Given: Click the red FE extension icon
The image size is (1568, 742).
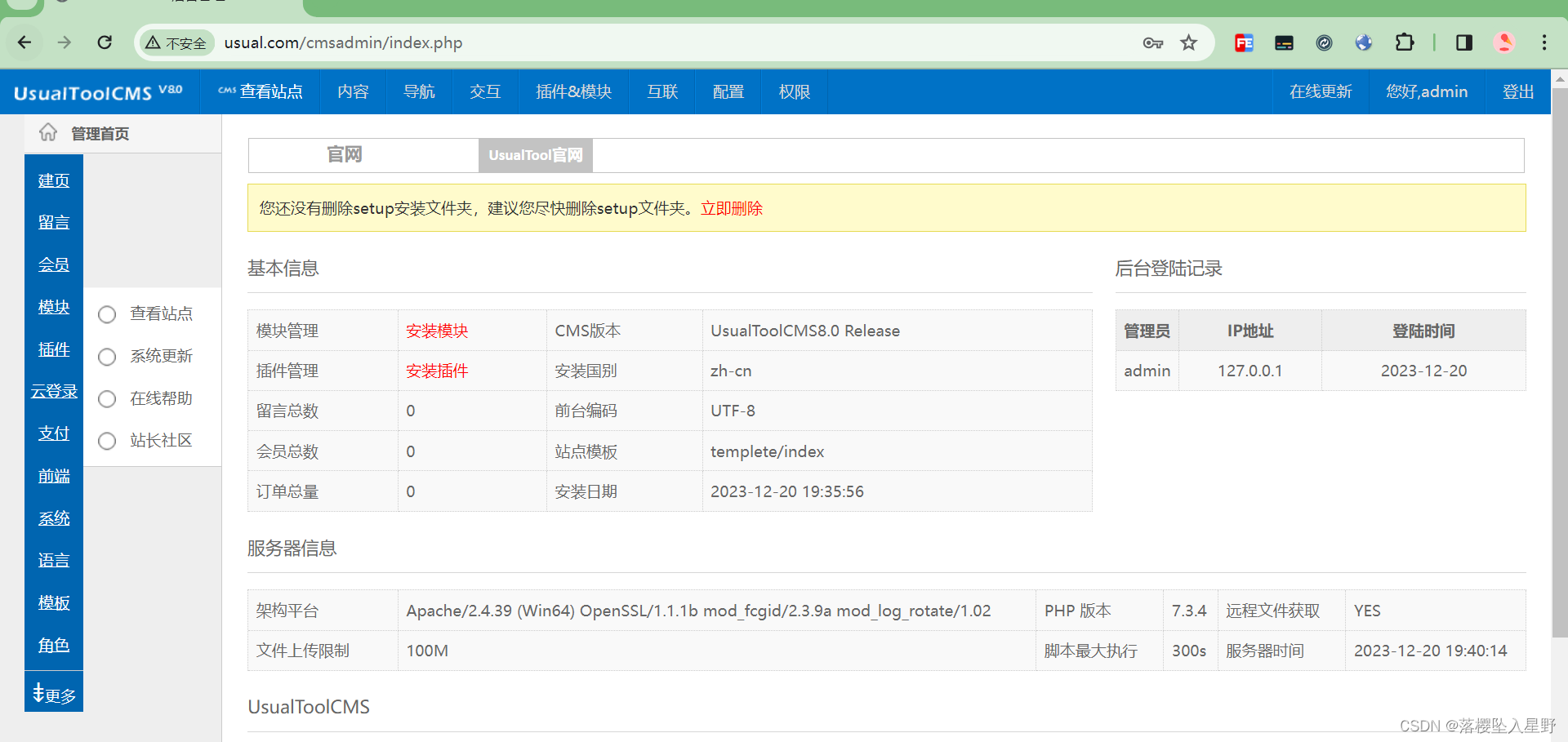Looking at the screenshot, I should click(x=1244, y=42).
